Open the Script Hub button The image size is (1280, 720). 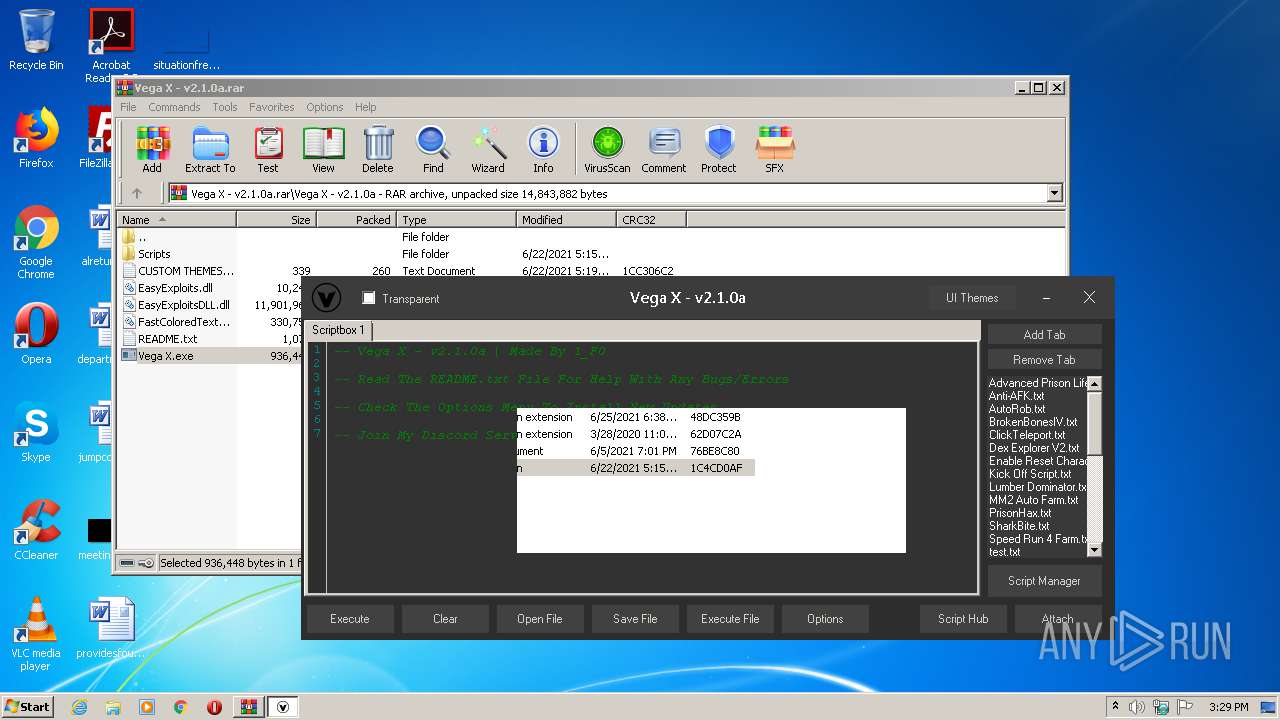[963, 619]
